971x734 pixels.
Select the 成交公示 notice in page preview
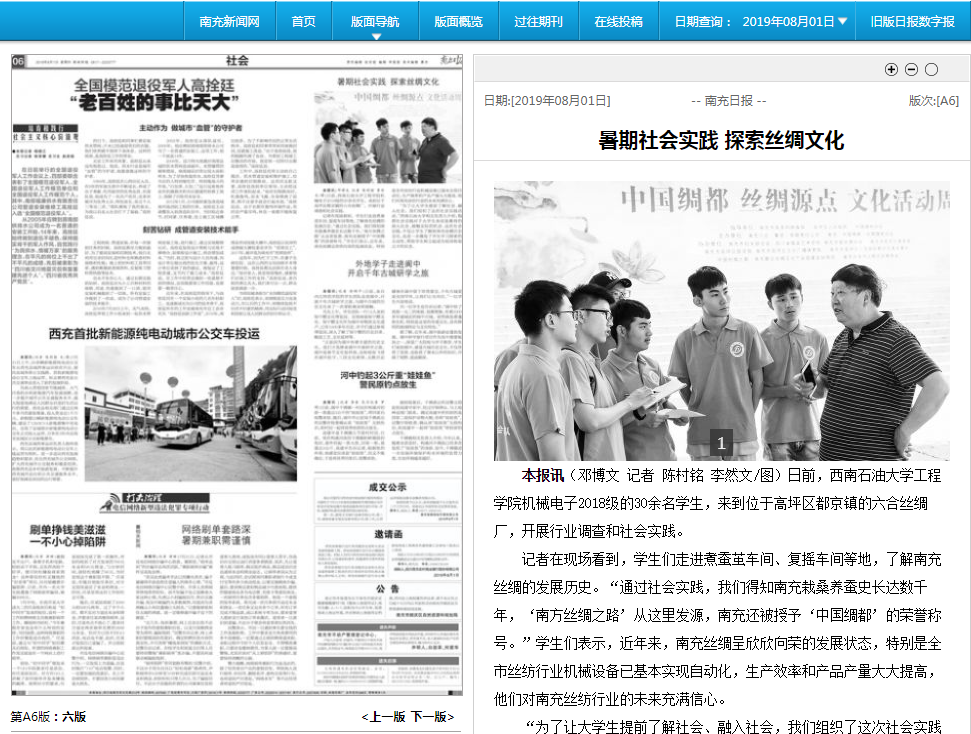[387, 487]
